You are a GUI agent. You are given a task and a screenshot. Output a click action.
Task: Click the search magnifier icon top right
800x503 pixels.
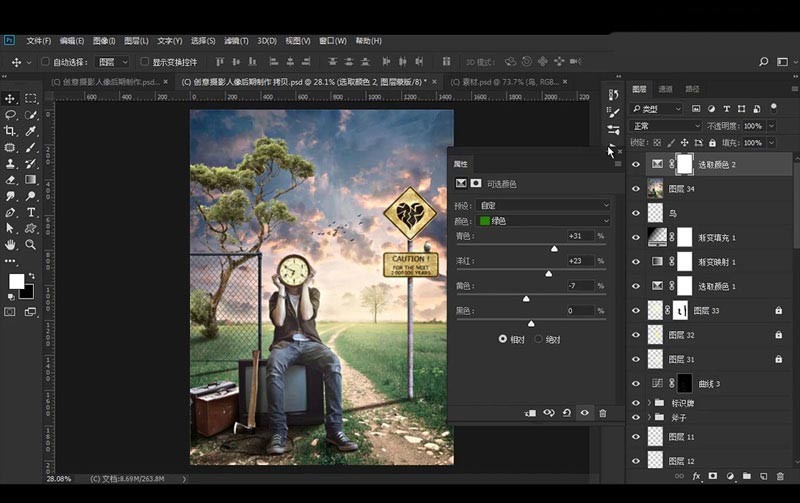point(763,62)
